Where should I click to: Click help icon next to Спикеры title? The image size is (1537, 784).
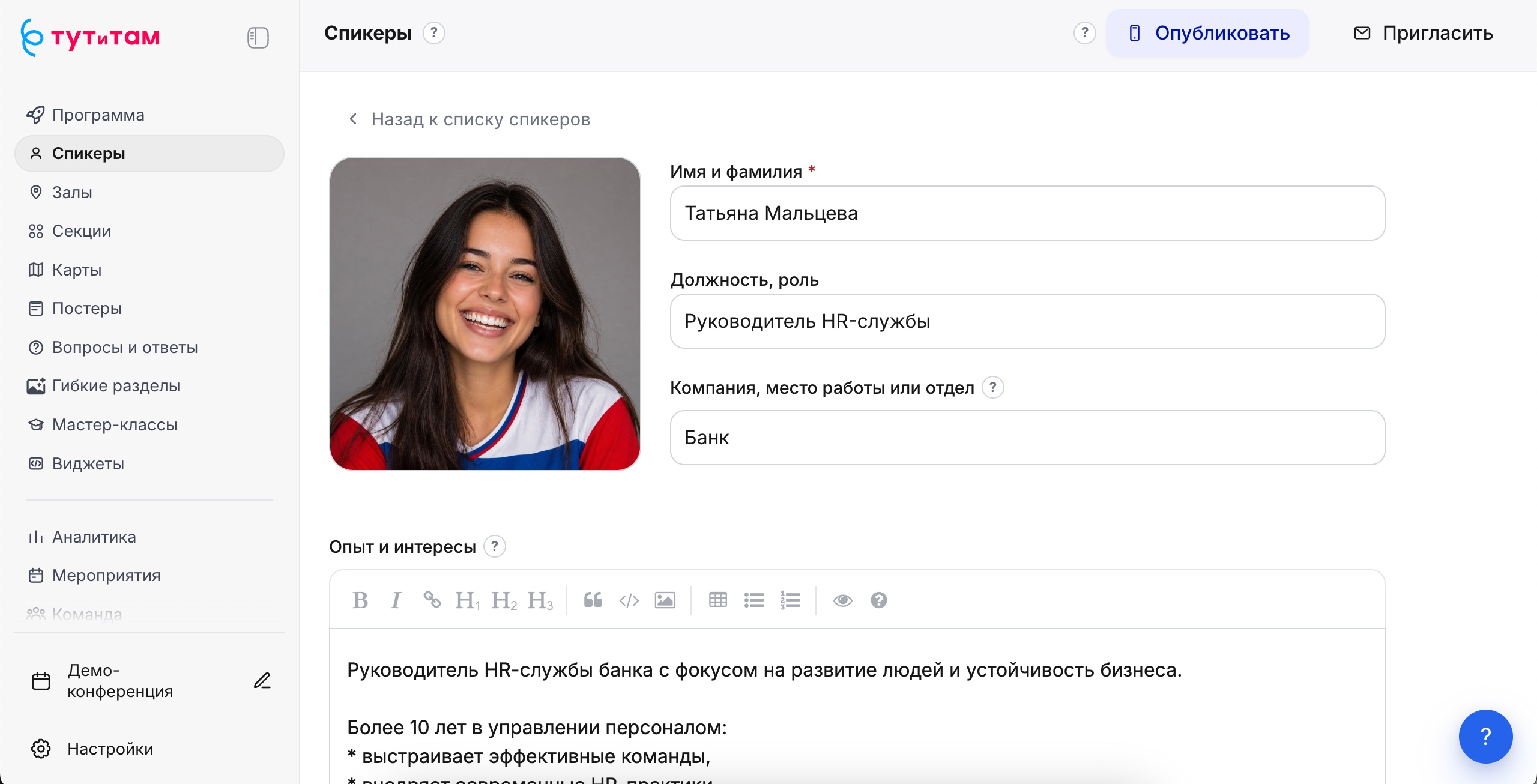tap(433, 33)
